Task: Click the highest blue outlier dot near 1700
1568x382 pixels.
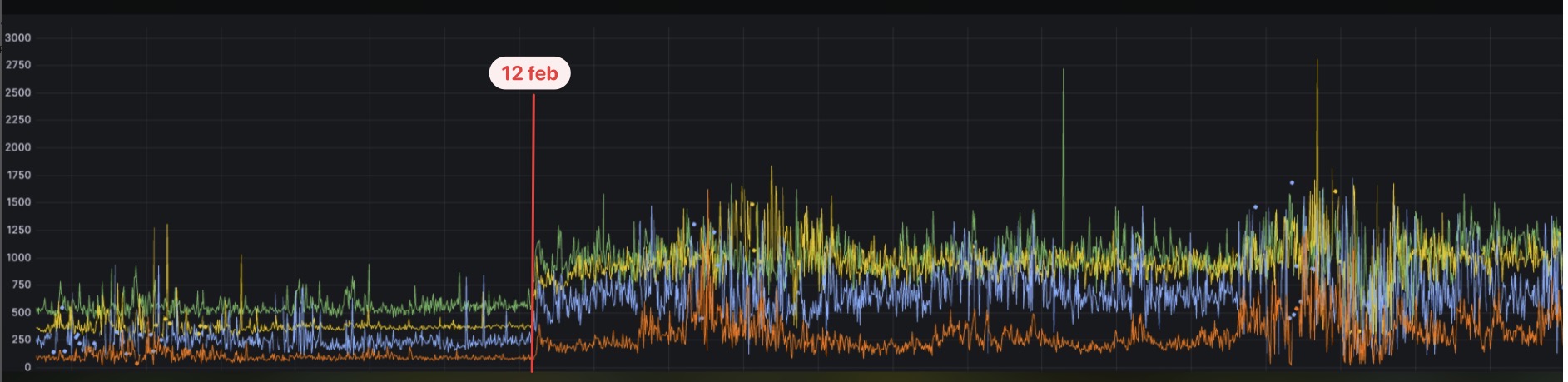Action: (x=1292, y=182)
